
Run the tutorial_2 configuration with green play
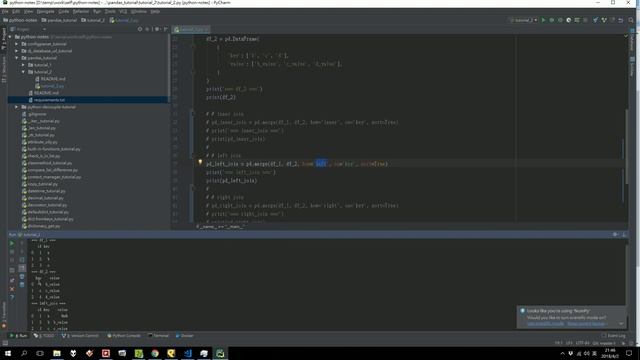543,20
